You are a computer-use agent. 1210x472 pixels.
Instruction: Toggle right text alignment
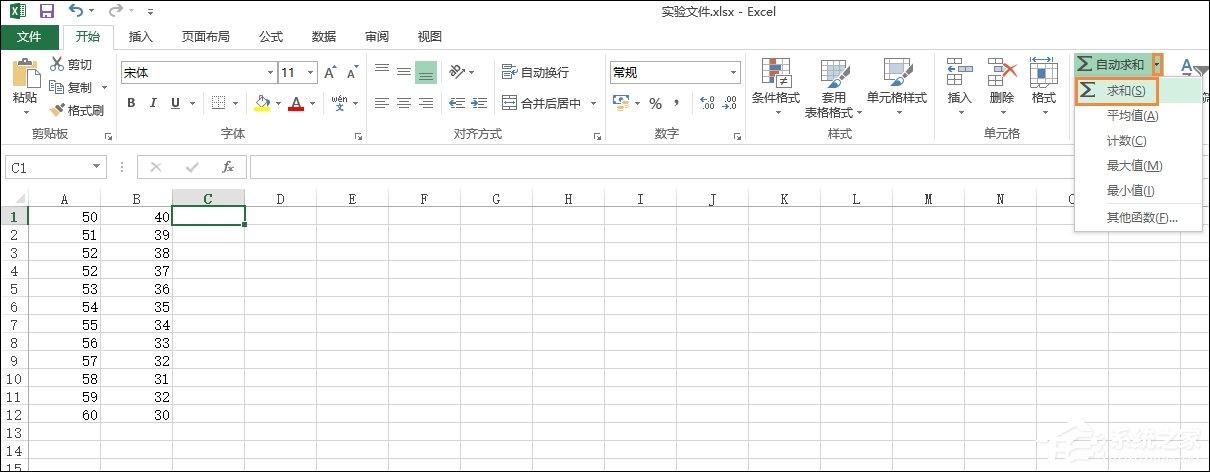[426, 103]
